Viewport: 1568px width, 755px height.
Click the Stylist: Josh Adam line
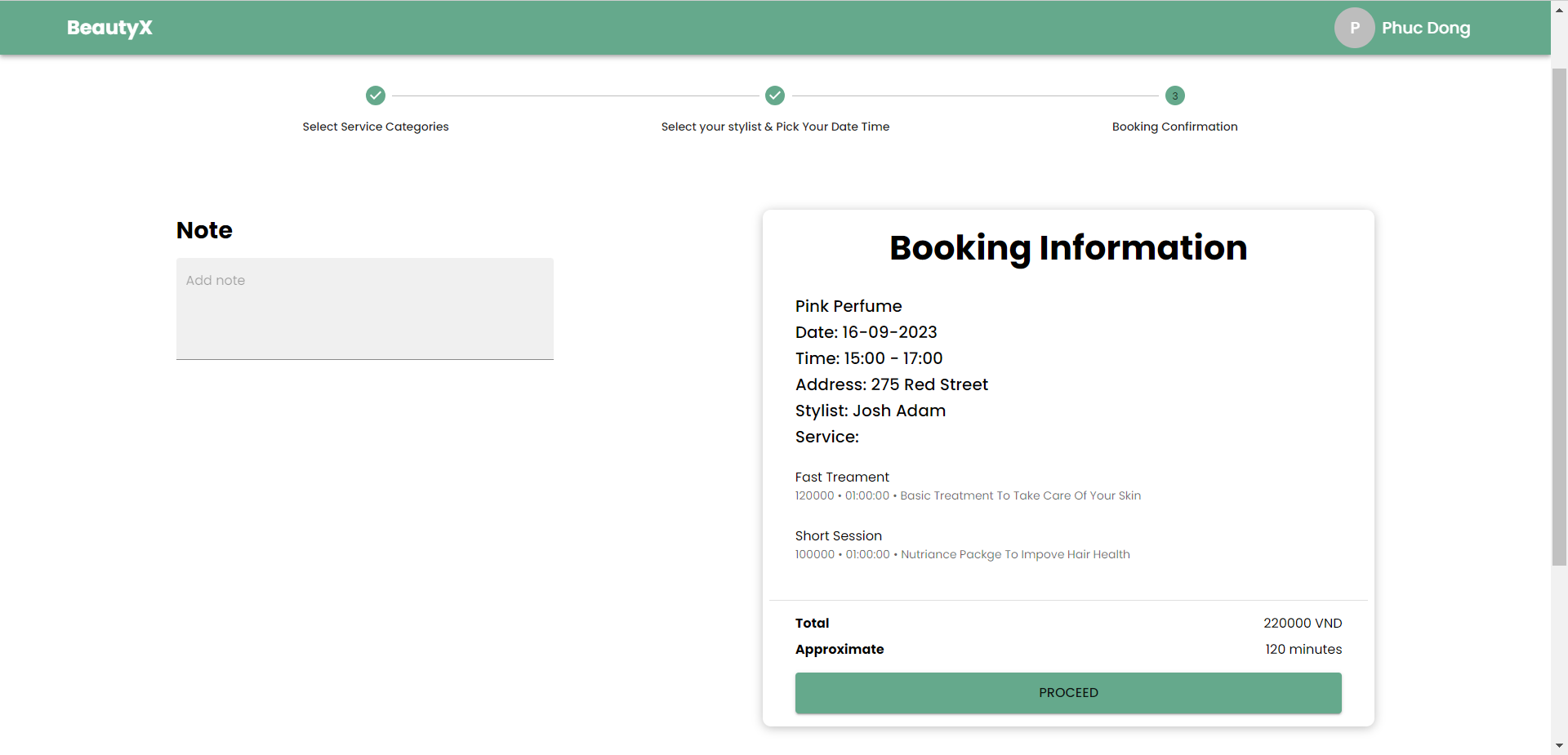[x=871, y=411]
